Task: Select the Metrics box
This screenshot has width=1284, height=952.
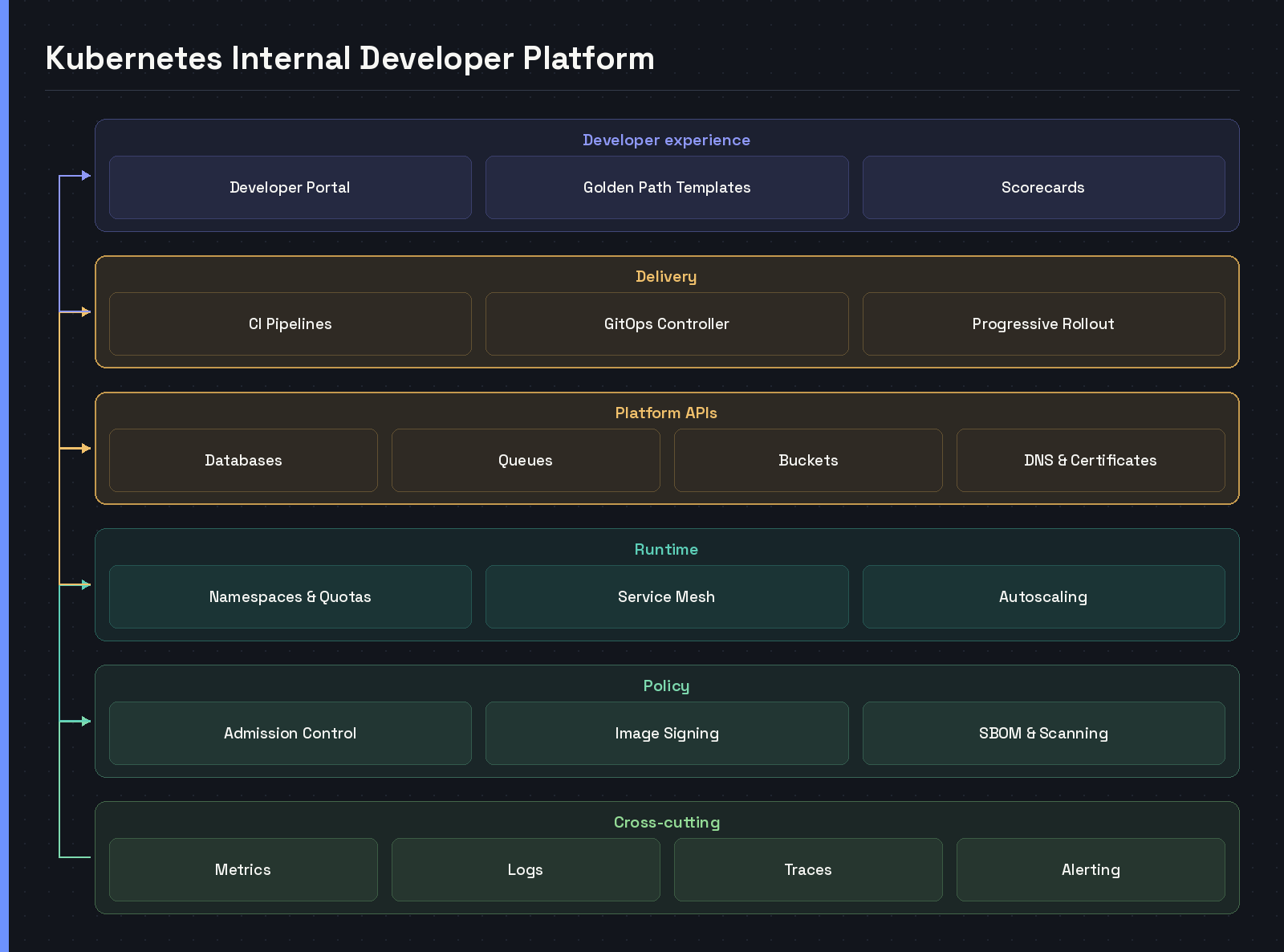Action: pyautogui.click(x=243, y=869)
